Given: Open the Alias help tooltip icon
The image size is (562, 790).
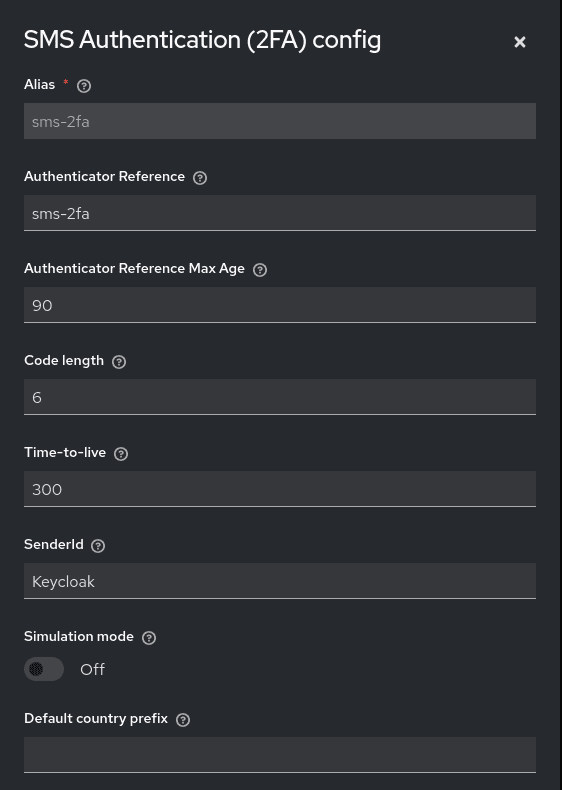Looking at the screenshot, I should (x=84, y=86).
